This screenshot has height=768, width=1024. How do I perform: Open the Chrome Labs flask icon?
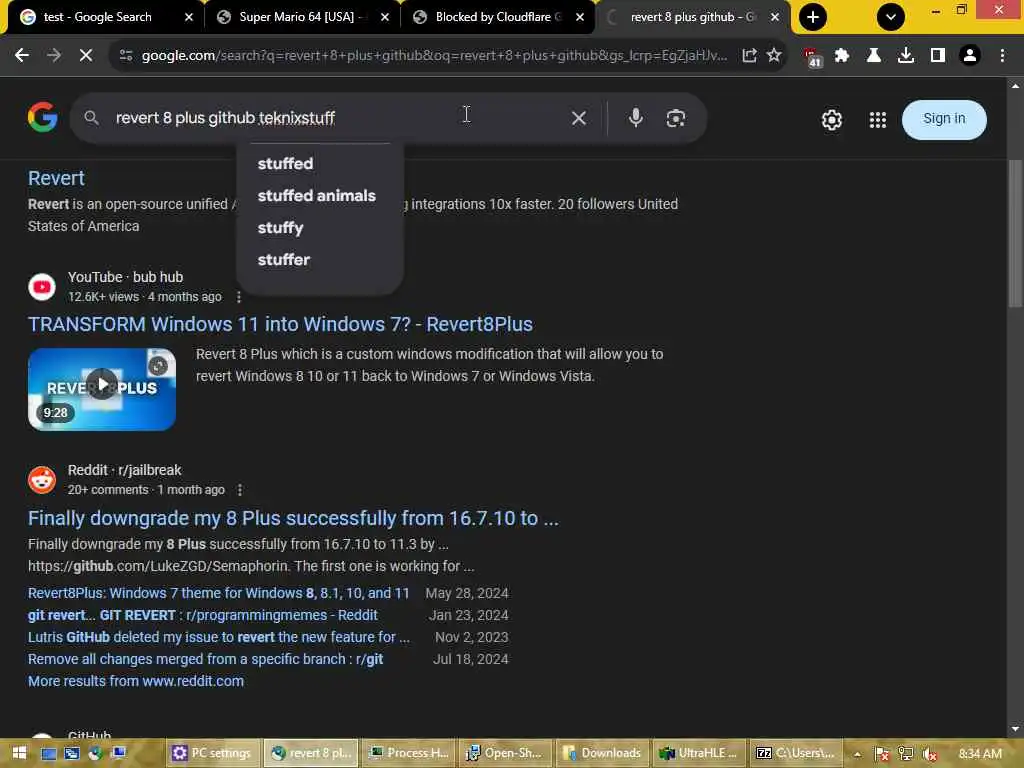(x=873, y=56)
